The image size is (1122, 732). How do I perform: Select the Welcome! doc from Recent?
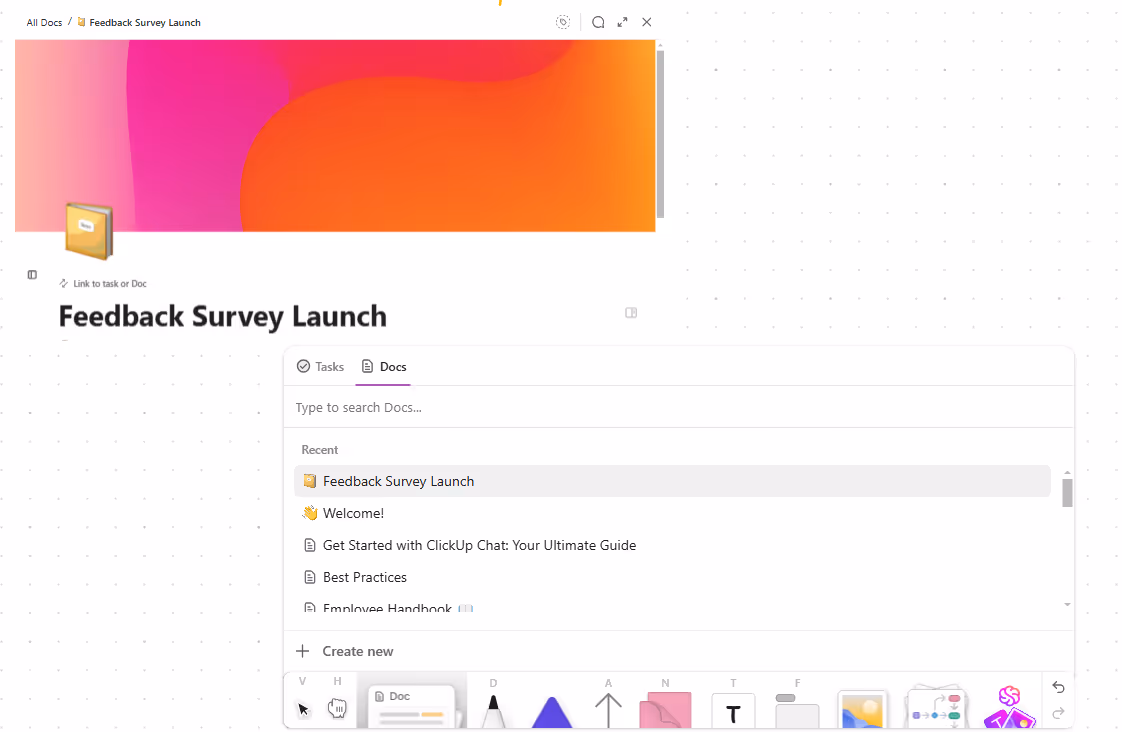pos(352,512)
